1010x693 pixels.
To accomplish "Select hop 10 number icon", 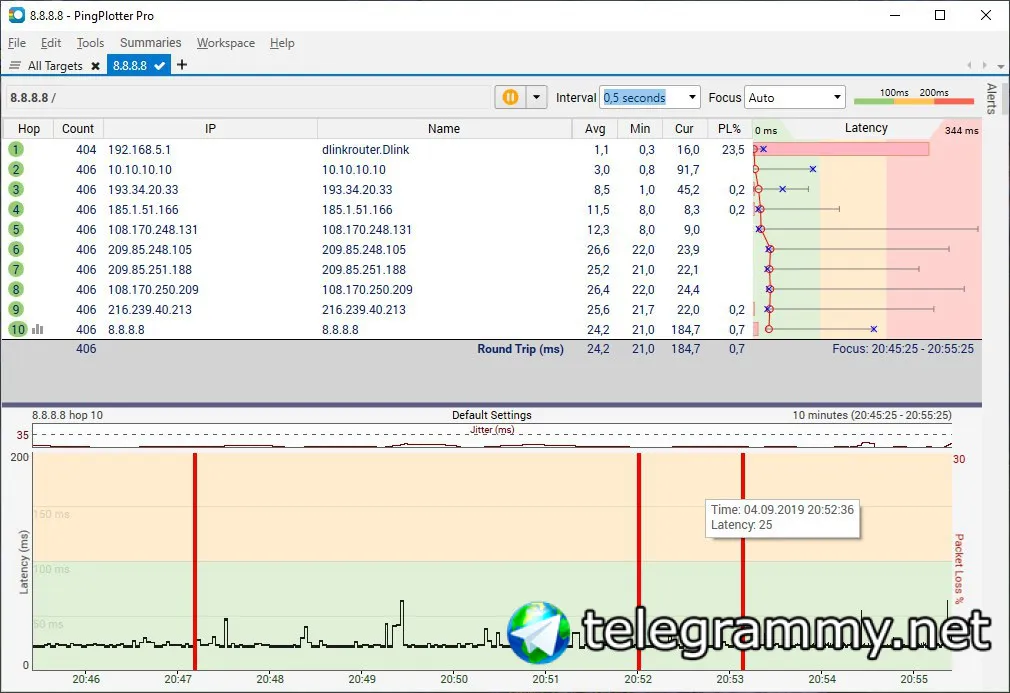I will [x=17, y=329].
